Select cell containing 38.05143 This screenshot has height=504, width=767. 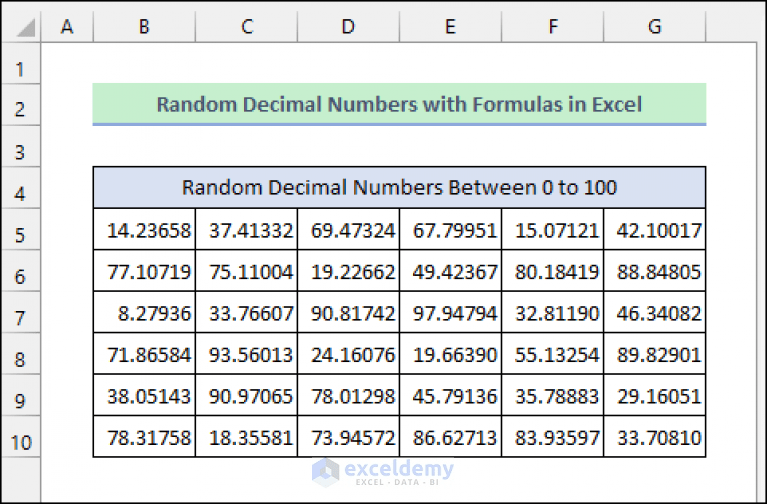click(x=144, y=395)
